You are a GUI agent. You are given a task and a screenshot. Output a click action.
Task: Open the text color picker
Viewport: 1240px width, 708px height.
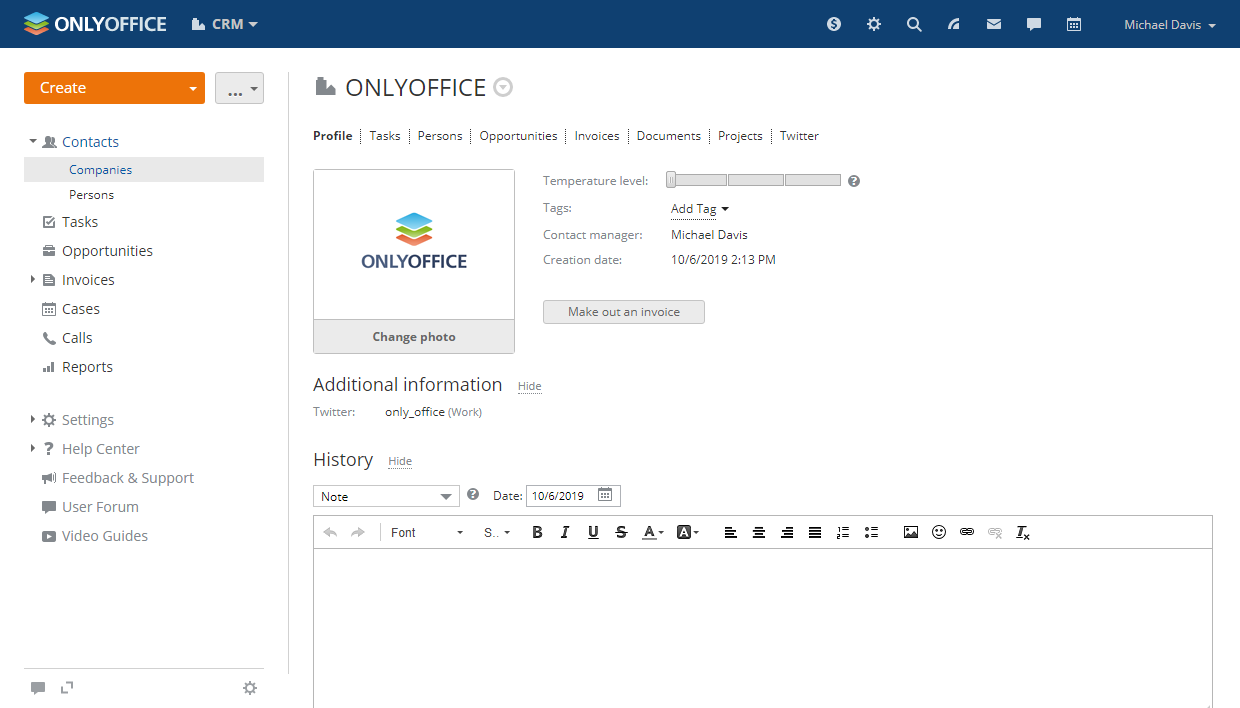coord(653,533)
